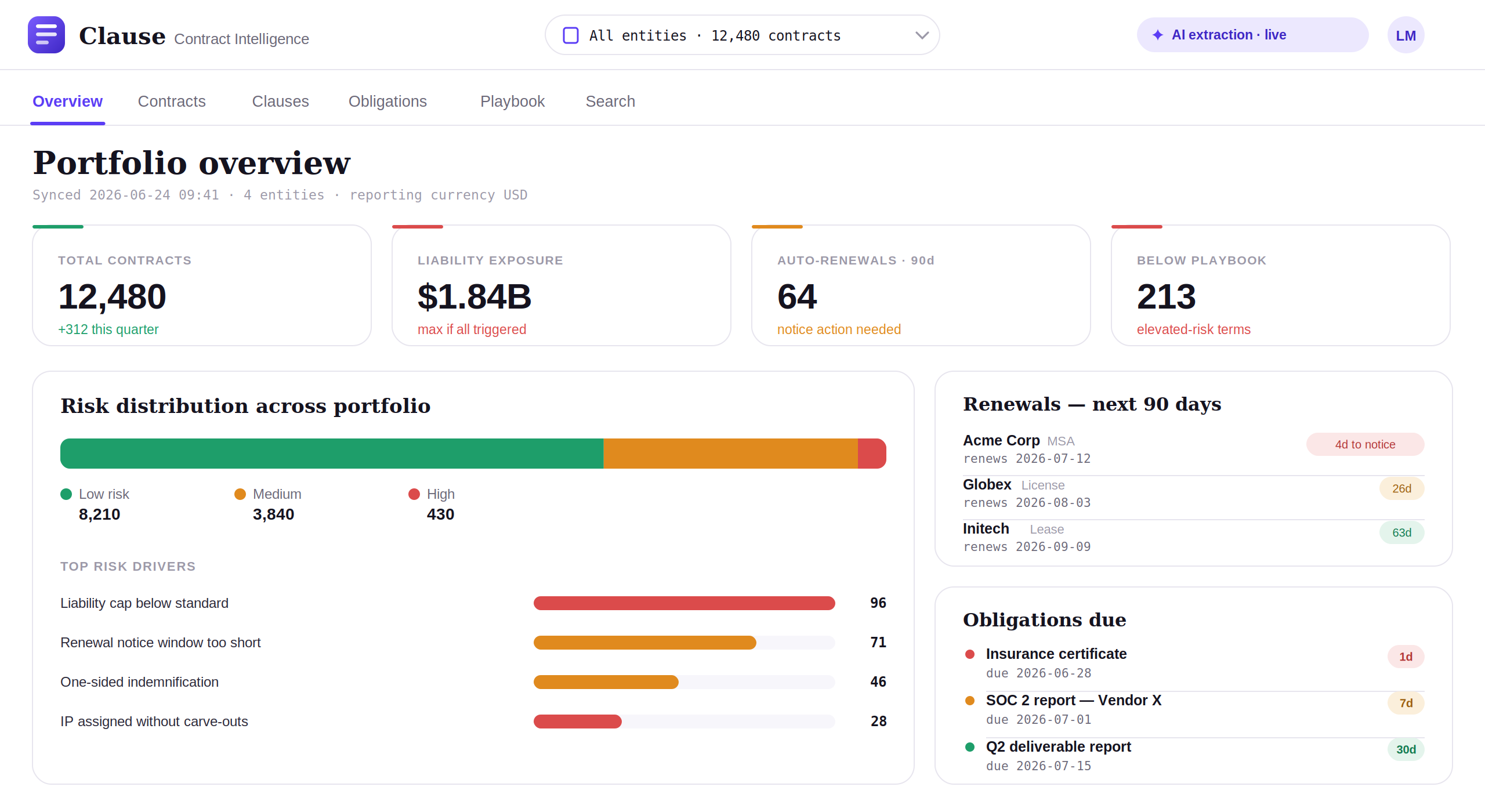
Task: Click the AI extraction live badge
Action: click(1252, 35)
